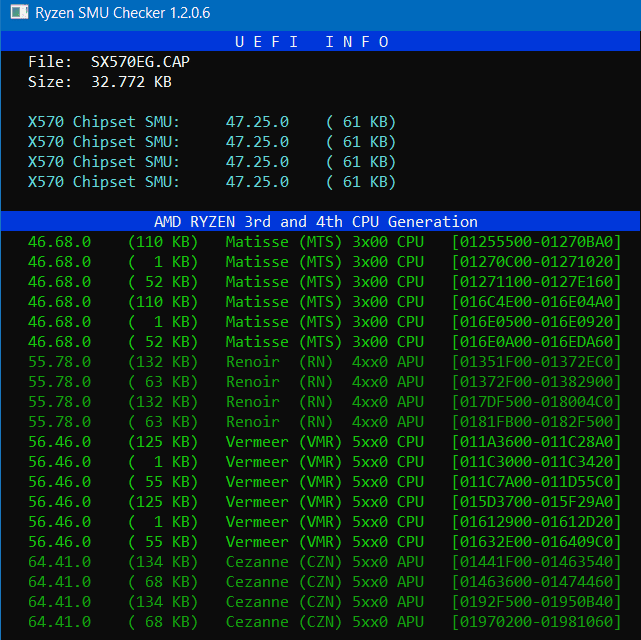Screen dimensions: 641x640
Task: Click (134 KB) size in the 0192F500 row
Action: click(x=163, y=602)
